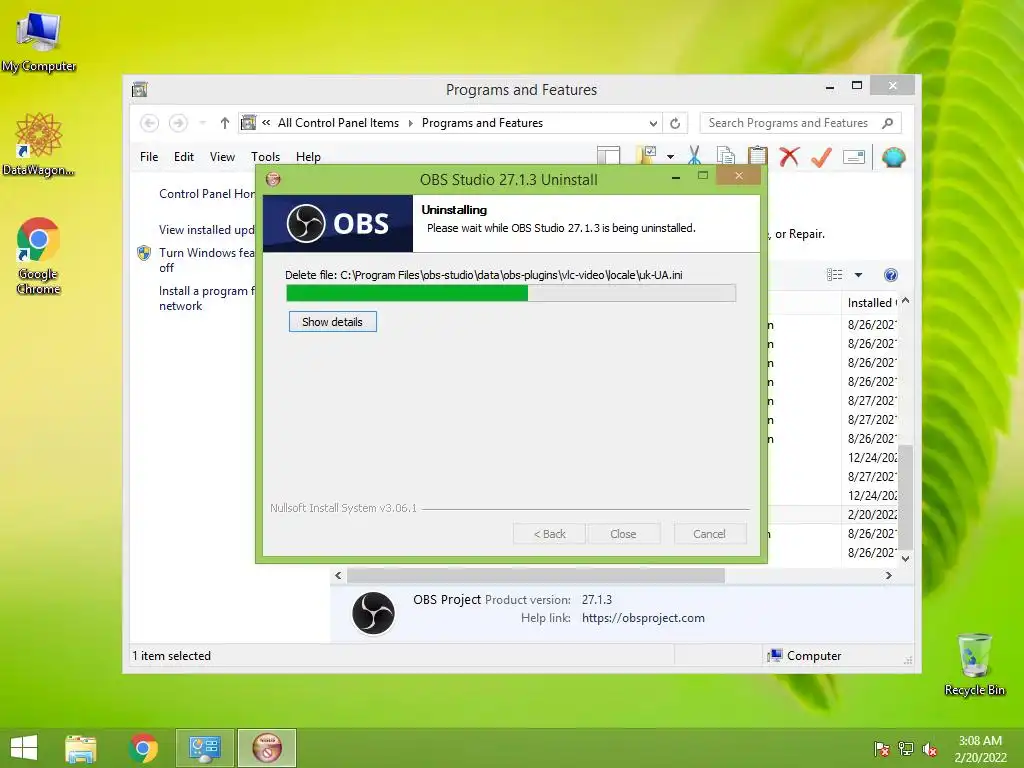Refresh the Programs and Features view
This screenshot has width=1024, height=768.
tap(675, 123)
